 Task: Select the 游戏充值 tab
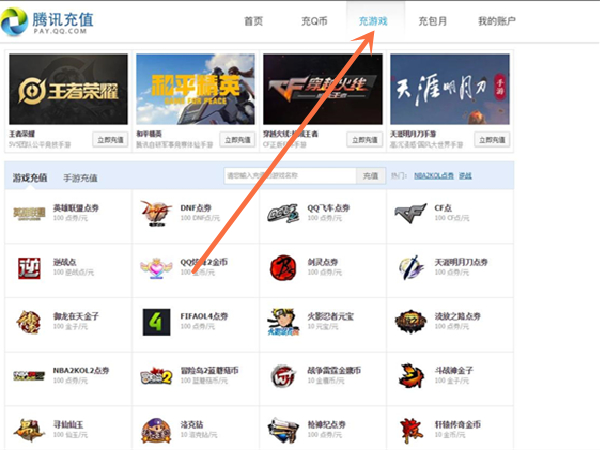coord(30,178)
